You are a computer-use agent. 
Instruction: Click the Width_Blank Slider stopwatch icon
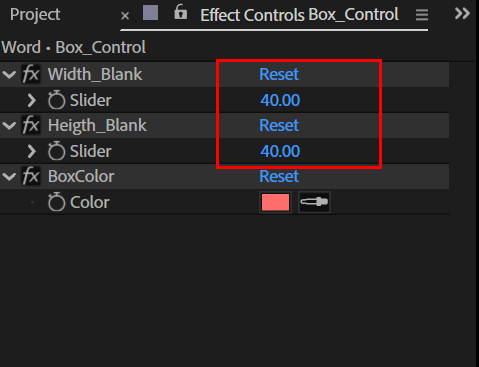click(x=56, y=100)
